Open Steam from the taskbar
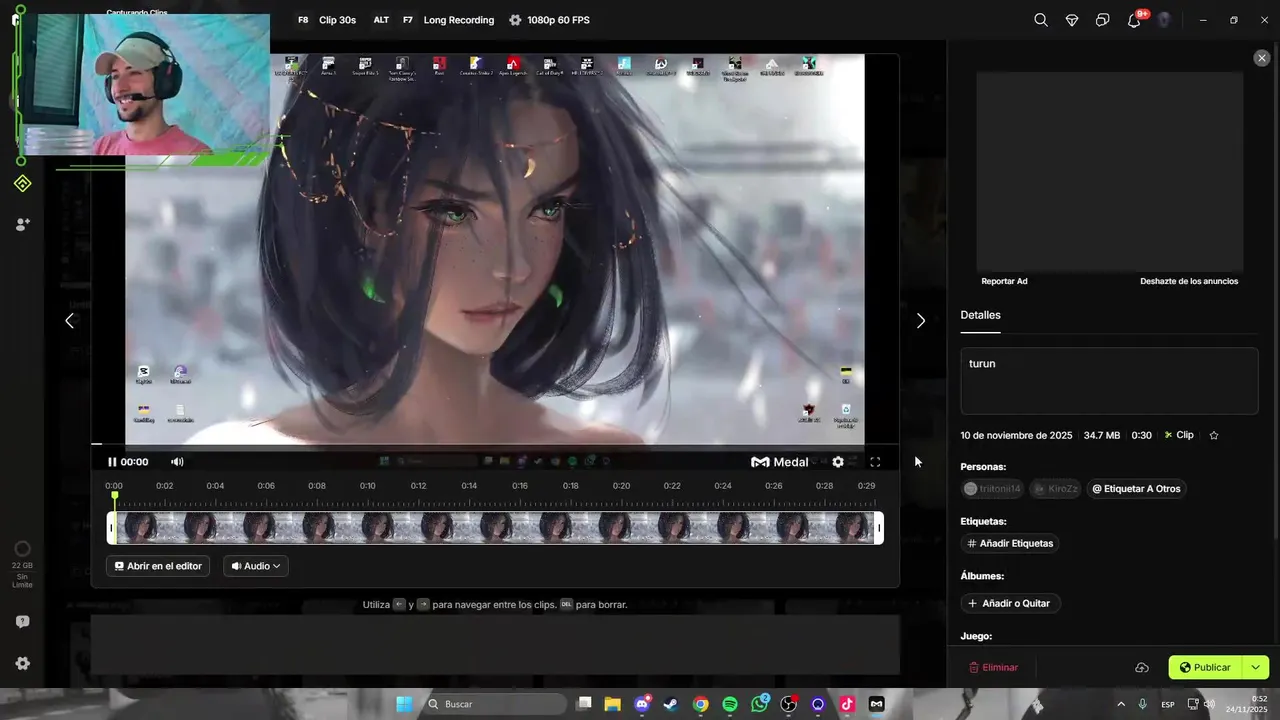This screenshot has height=720, width=1280. coord(670,704)
